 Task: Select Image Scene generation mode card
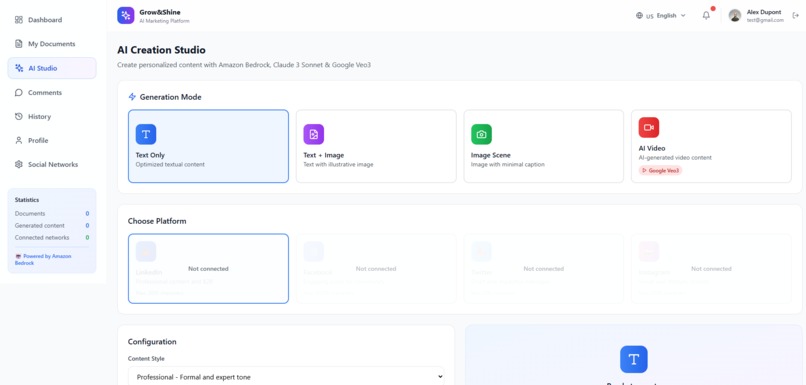coord(544,146)
